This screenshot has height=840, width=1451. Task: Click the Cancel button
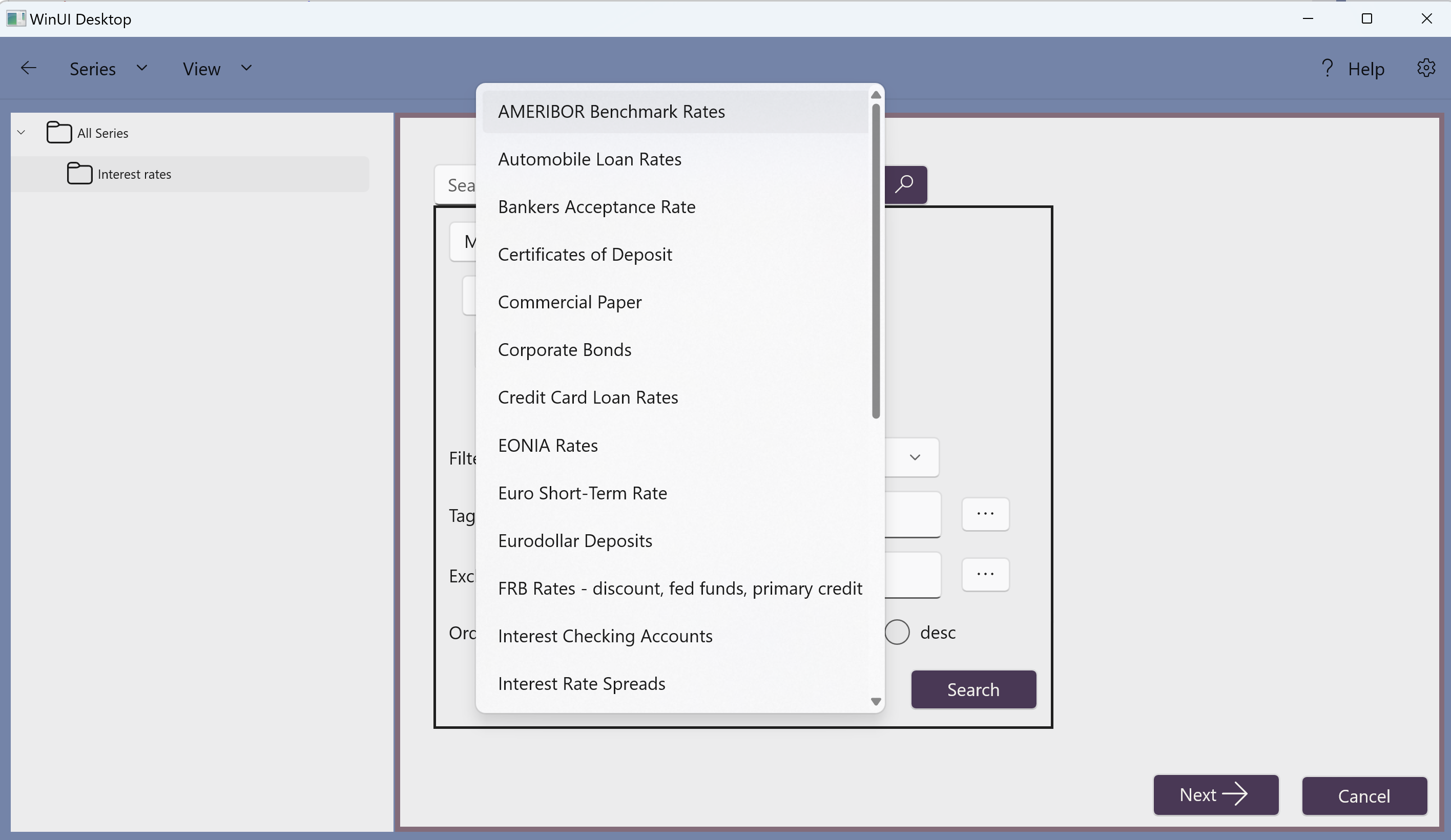1363,795
